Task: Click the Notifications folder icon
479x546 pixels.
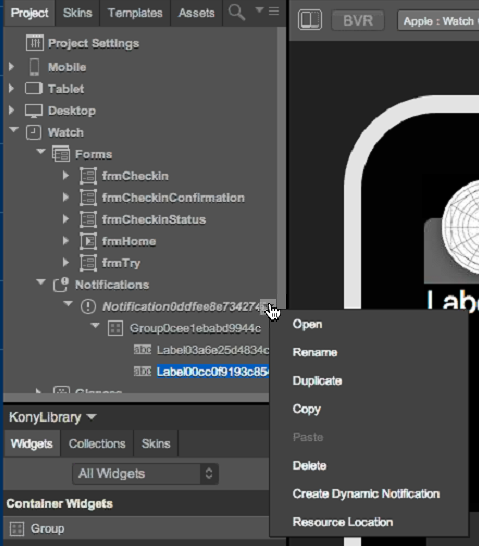Action: 61,284
